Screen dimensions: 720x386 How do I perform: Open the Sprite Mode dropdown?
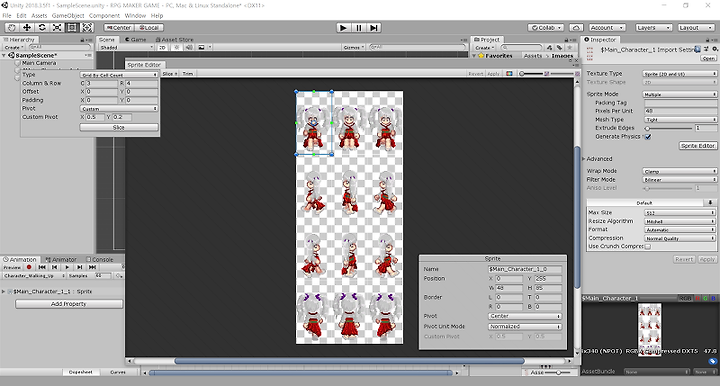[680, 94]
